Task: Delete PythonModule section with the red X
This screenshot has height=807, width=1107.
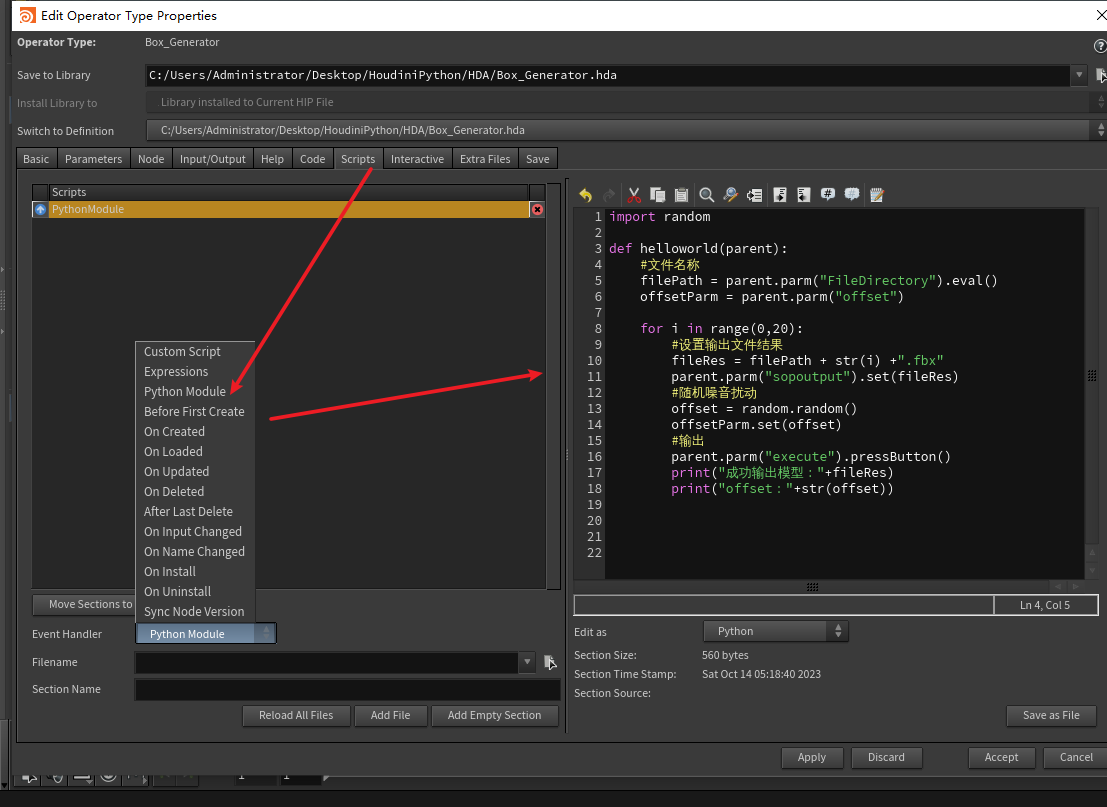Action: (x=537, y=210)
